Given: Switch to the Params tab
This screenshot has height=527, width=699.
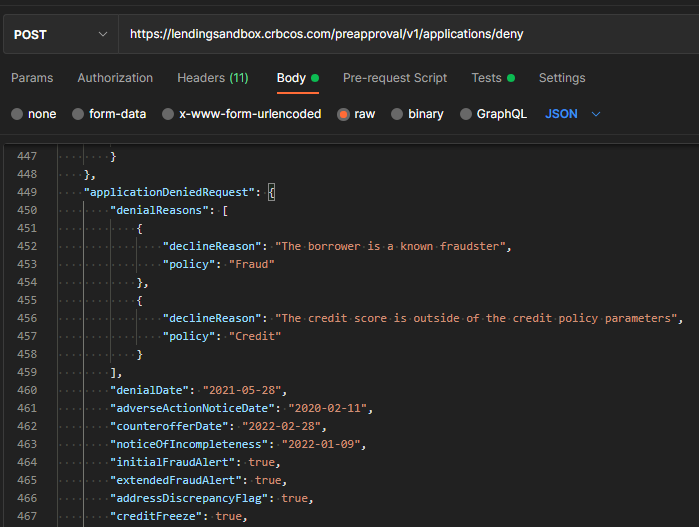Looking at the screenshot, I should 32,78.
